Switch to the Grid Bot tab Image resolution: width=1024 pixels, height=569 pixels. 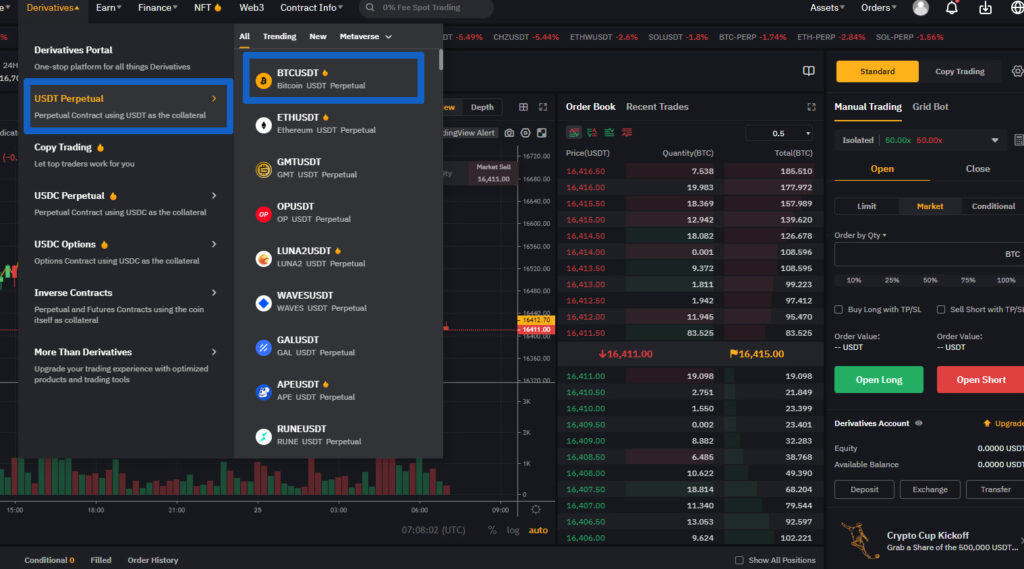(930, 106)
